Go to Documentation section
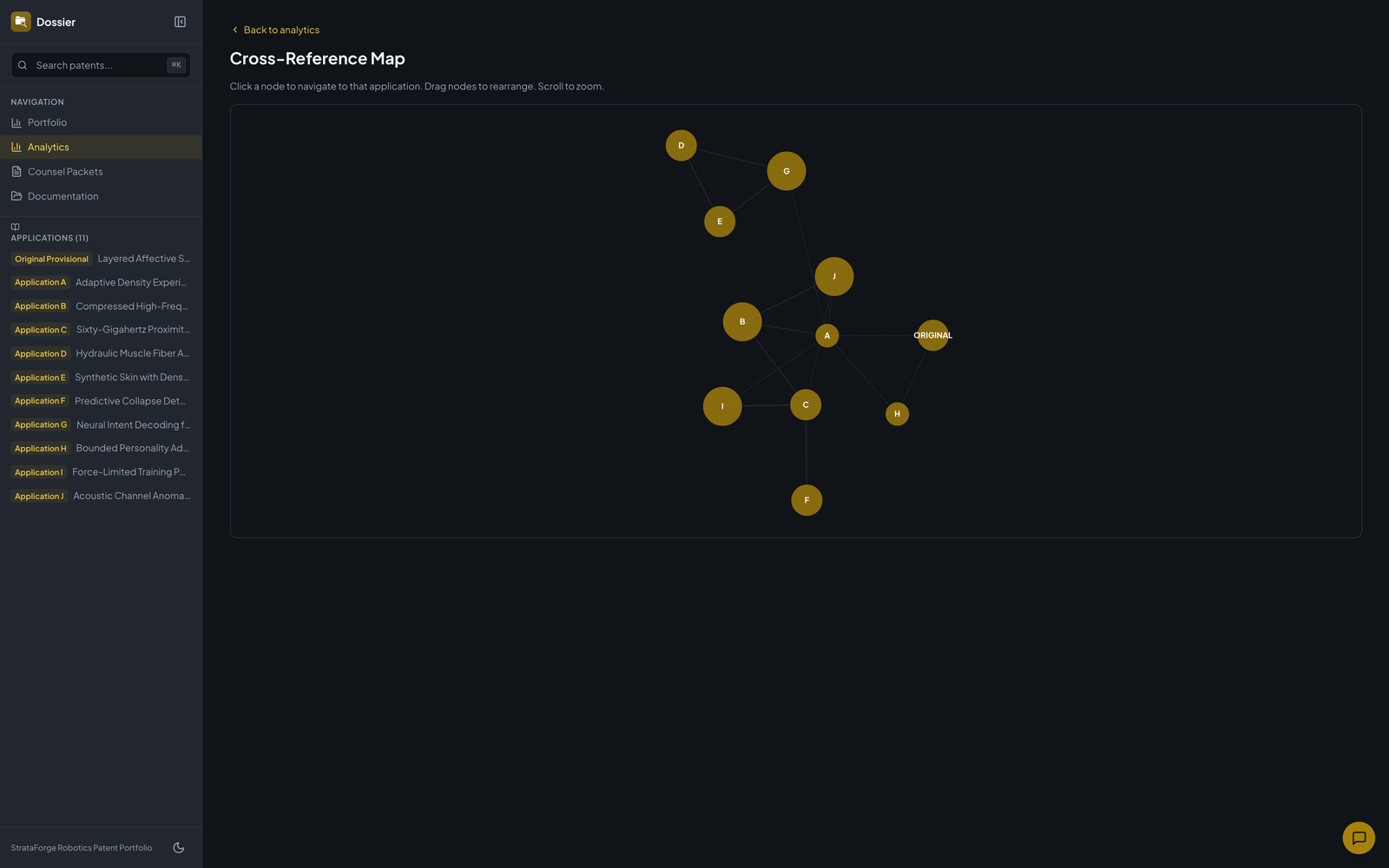 101,196
